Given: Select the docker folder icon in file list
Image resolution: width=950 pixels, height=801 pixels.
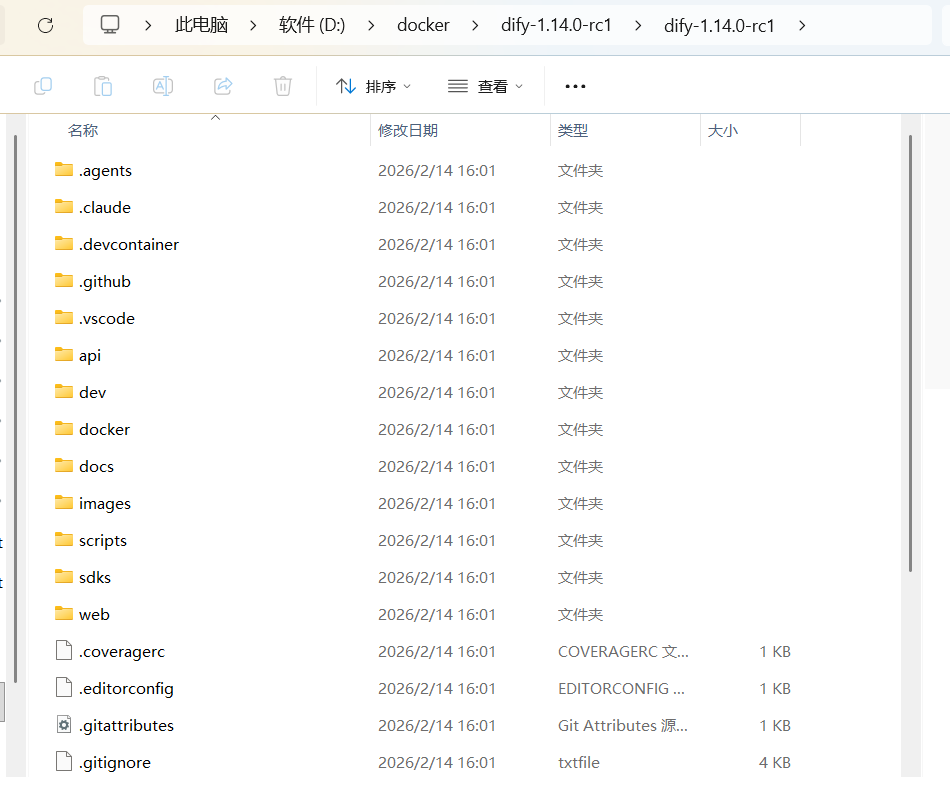Looking at the screenshot, I should click(64, 428).
